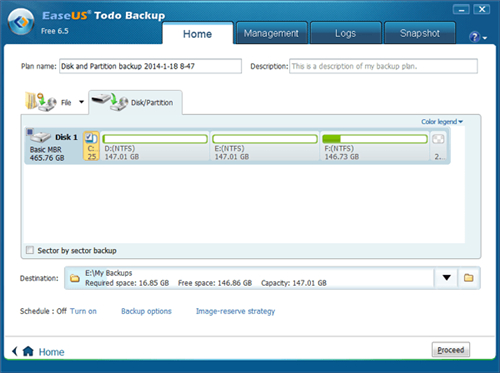
Task: Browse for destination with the folder button
Action: point(469,278)
